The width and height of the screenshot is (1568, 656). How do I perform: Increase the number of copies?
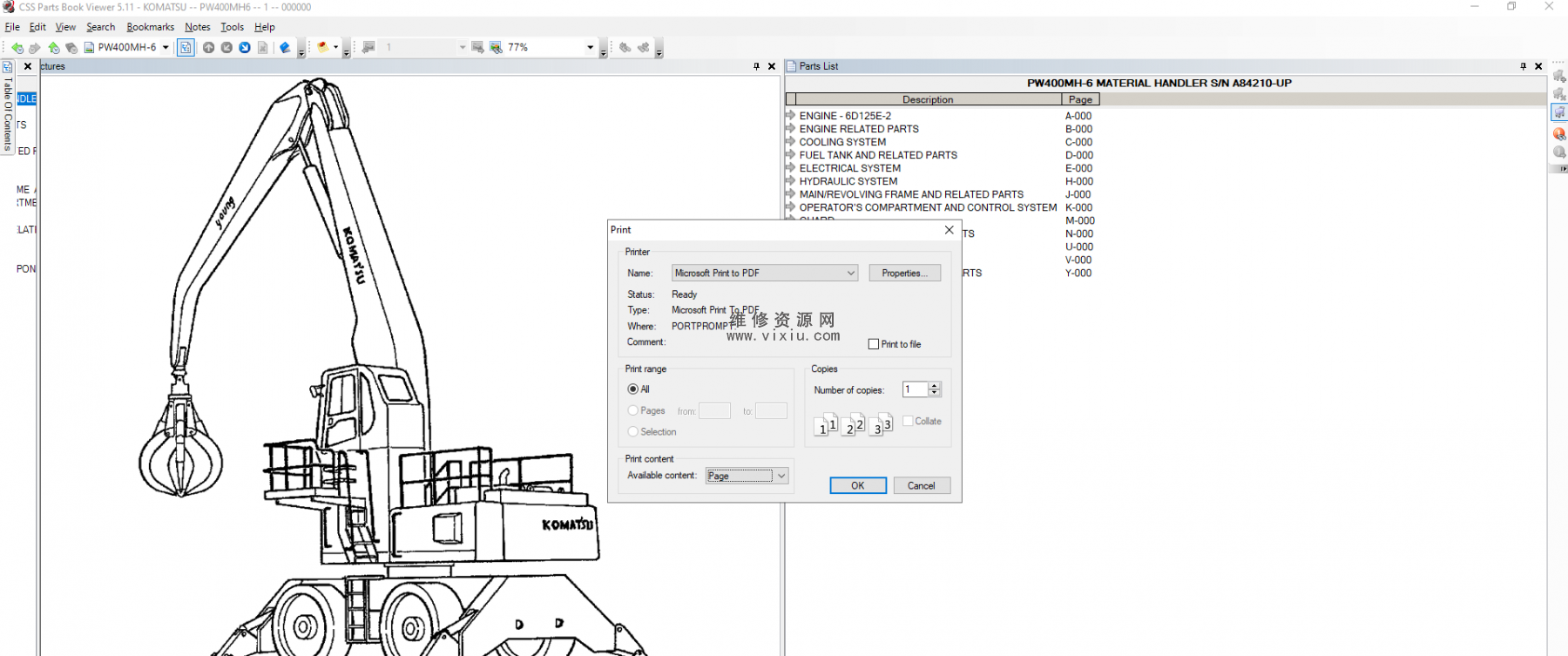(x=935, y=386)
